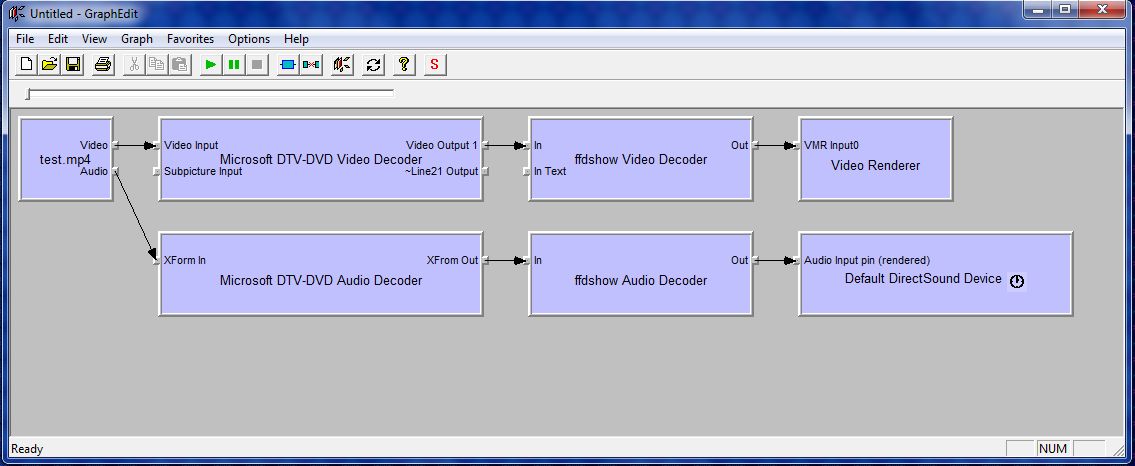Click the XFrom Out pin
This screenshot has height=466, width=1135.
(485, 260)
